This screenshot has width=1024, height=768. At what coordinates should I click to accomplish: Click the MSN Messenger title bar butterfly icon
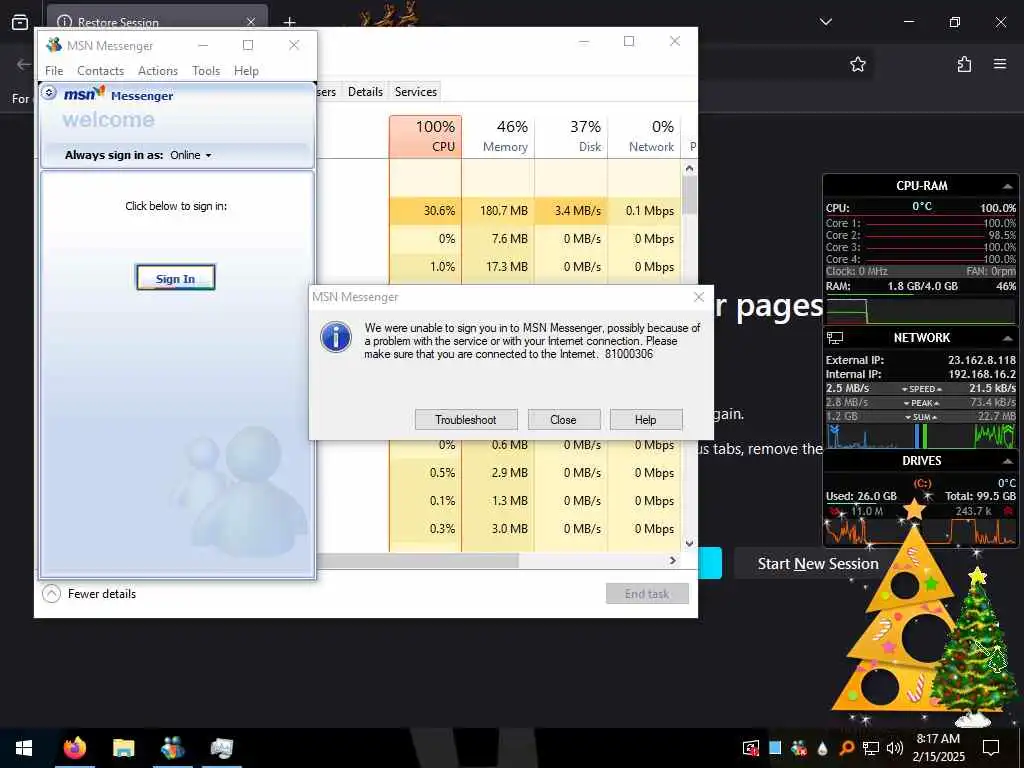(54, 45)
